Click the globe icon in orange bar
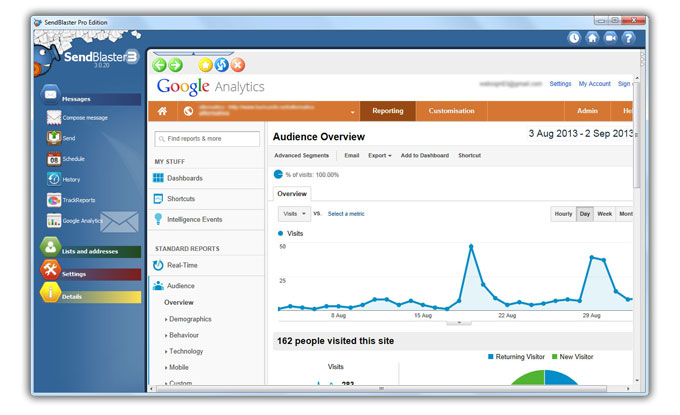This screenshot has height=415, width=680. click(x=188, y=111)
